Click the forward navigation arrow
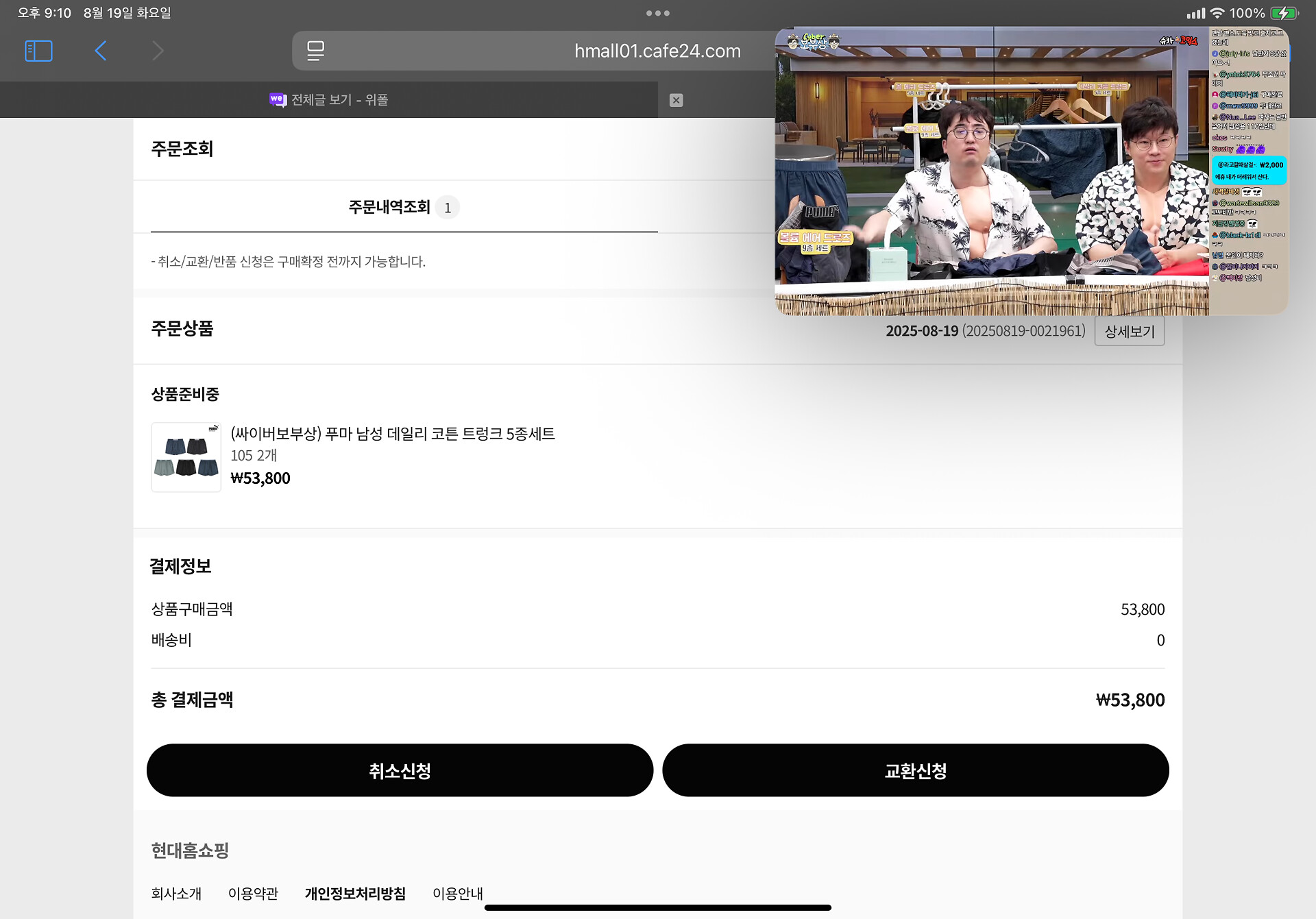This screenshot has height=919, width=1316. click(x=158, y=51)
